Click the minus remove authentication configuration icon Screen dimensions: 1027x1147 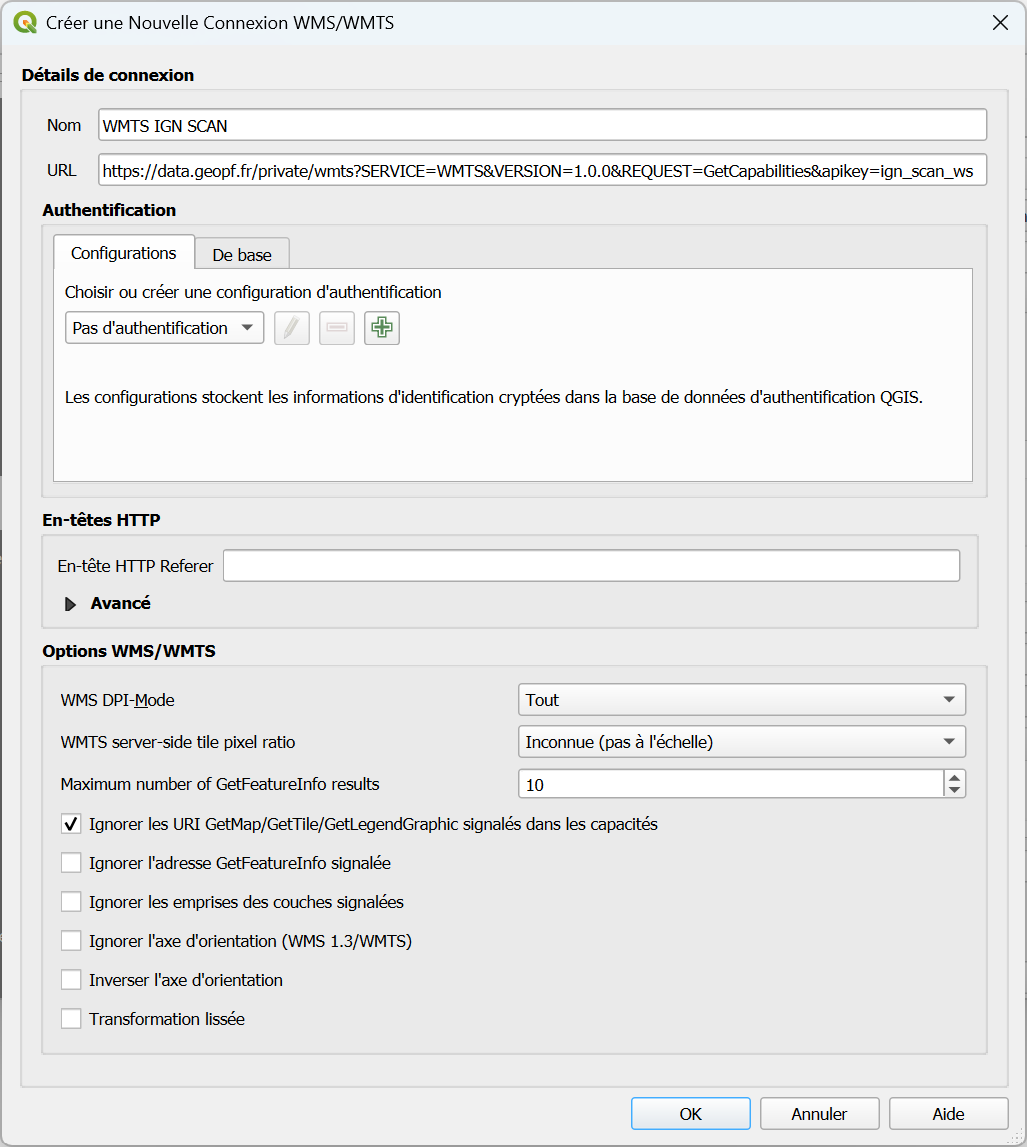(x=337, y=328)
